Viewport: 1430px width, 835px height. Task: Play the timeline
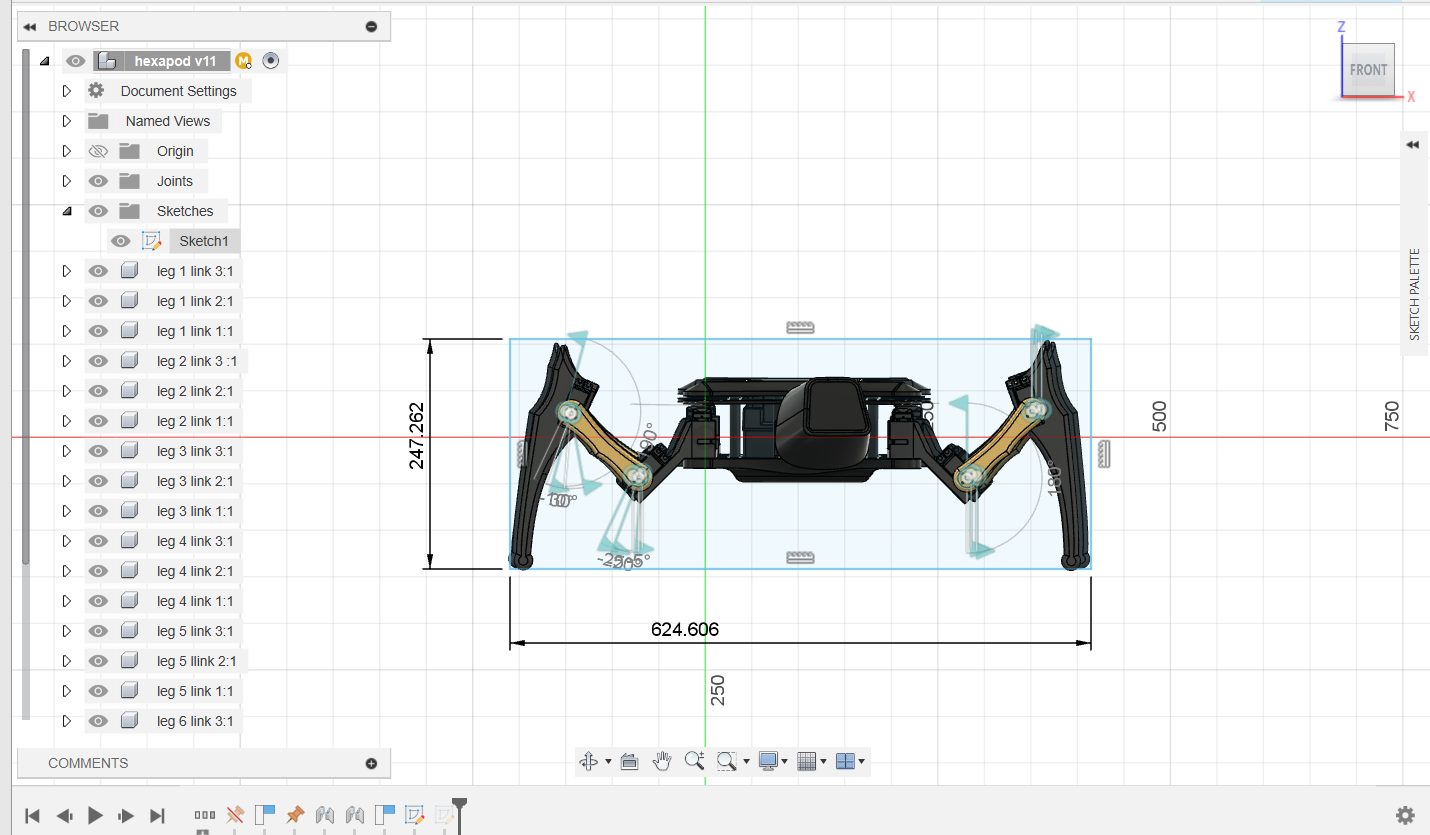(95, 815)
